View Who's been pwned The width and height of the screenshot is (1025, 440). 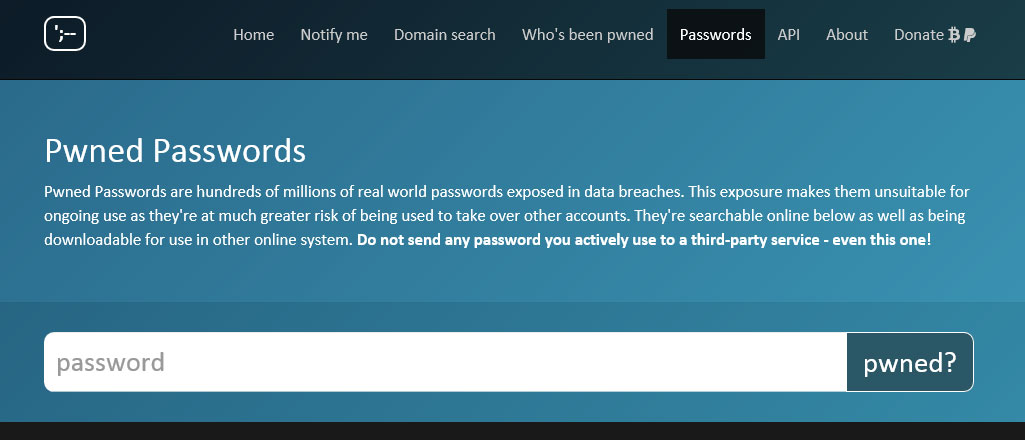[588, 35]
